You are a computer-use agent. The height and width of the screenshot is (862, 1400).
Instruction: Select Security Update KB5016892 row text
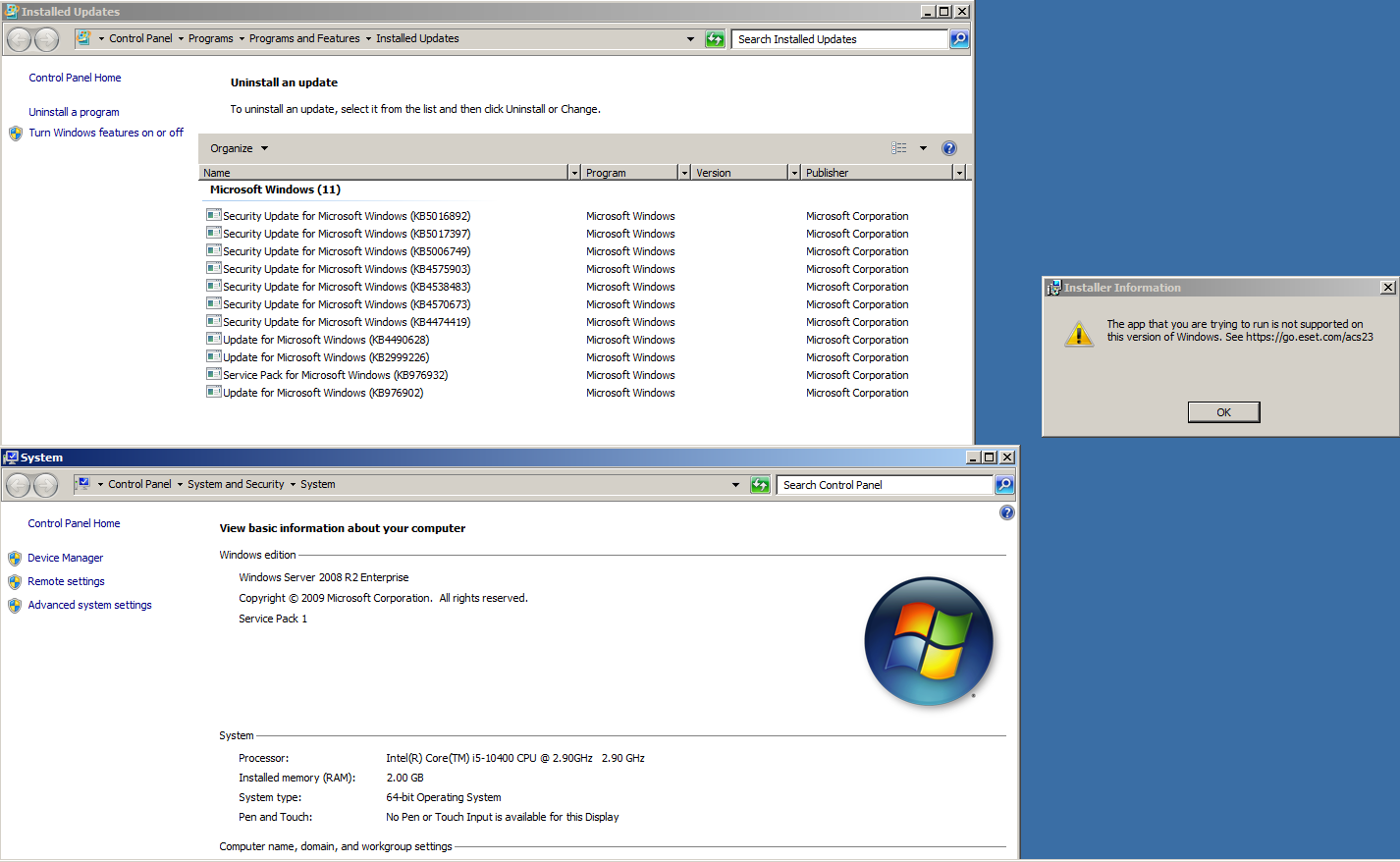(x=347, y=216)
